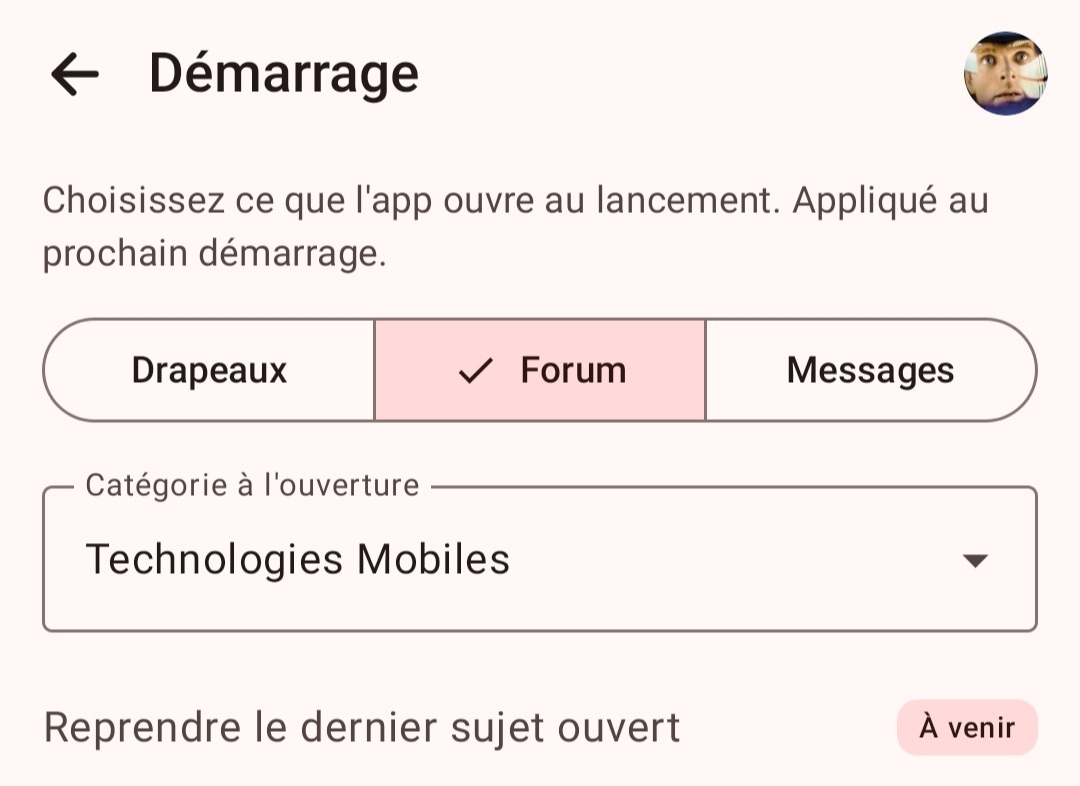Click the À venir badge
The width and height of the screenshot is (1080, 786).
click(x=967, y=727)
